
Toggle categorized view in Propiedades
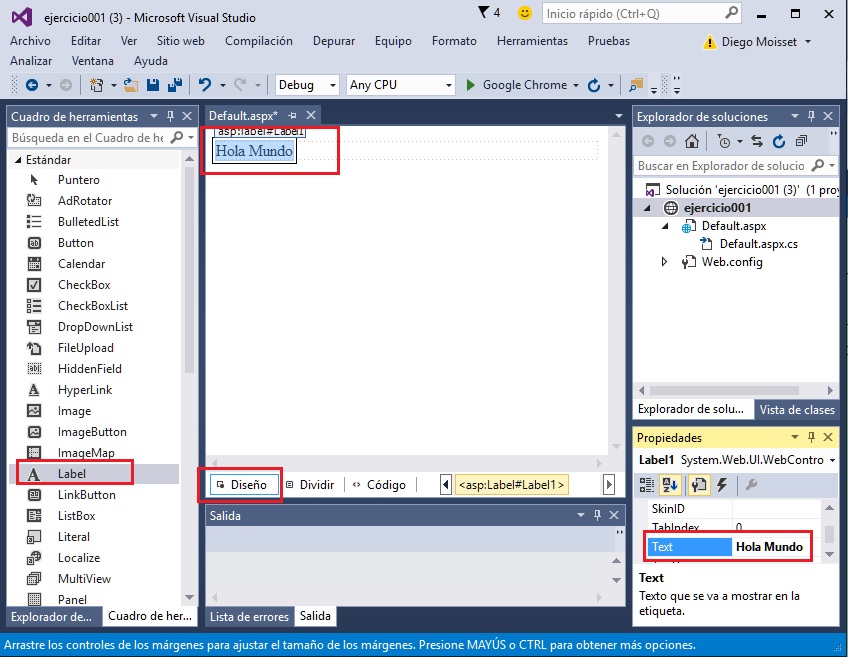647,485
